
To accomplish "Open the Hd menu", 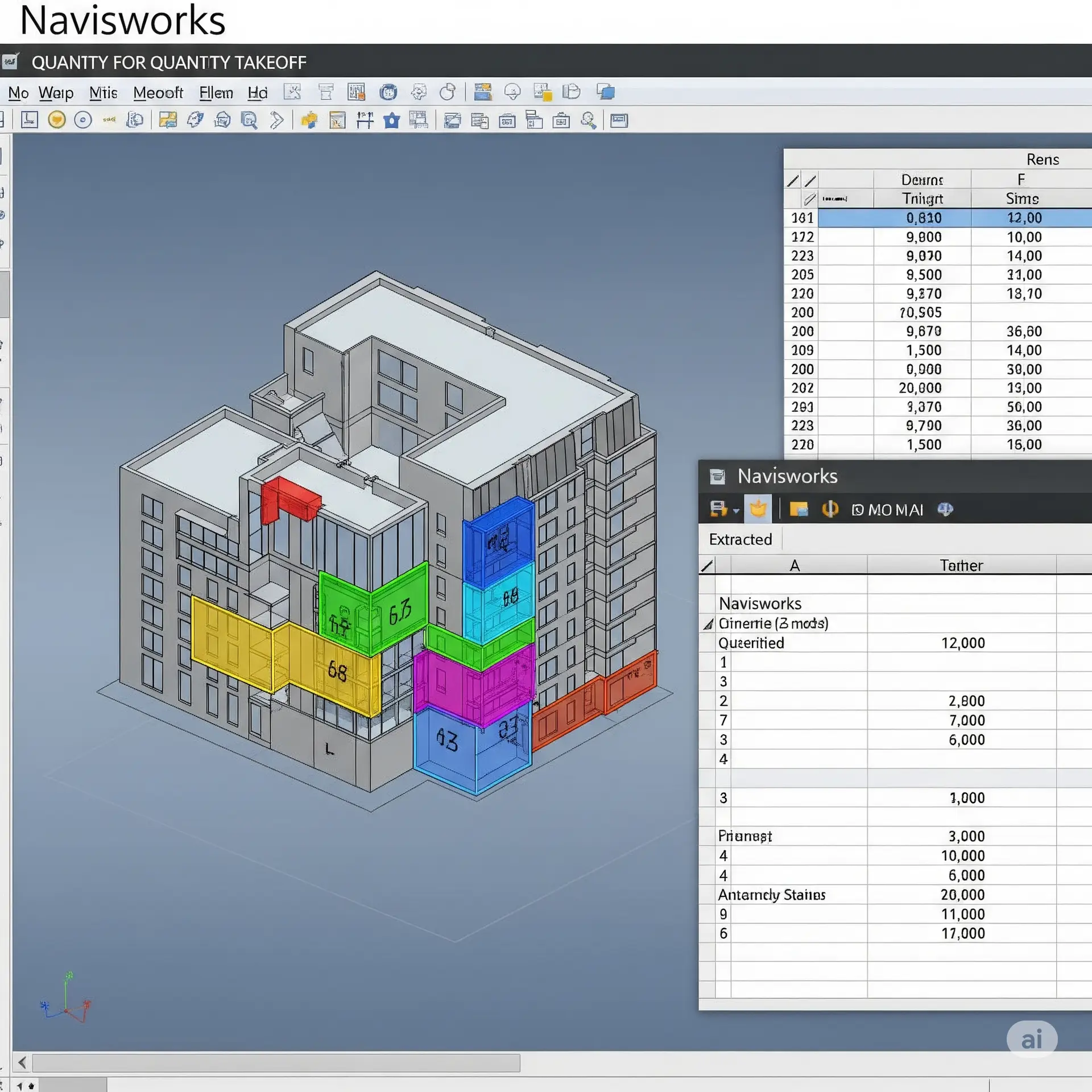I will click(257, 93).
